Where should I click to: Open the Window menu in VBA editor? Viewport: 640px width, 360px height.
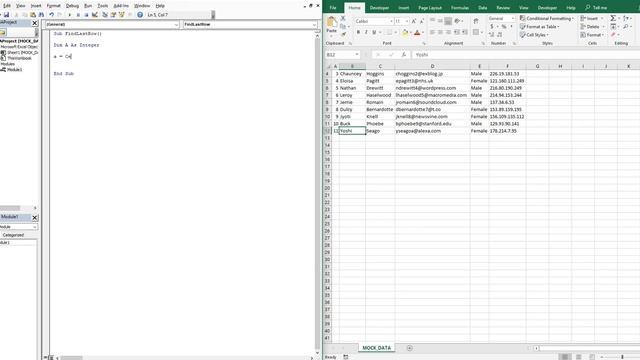(142, 6)
